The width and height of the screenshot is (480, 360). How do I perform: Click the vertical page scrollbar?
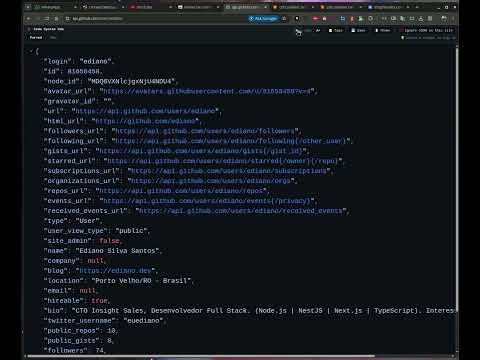[457, 180]
